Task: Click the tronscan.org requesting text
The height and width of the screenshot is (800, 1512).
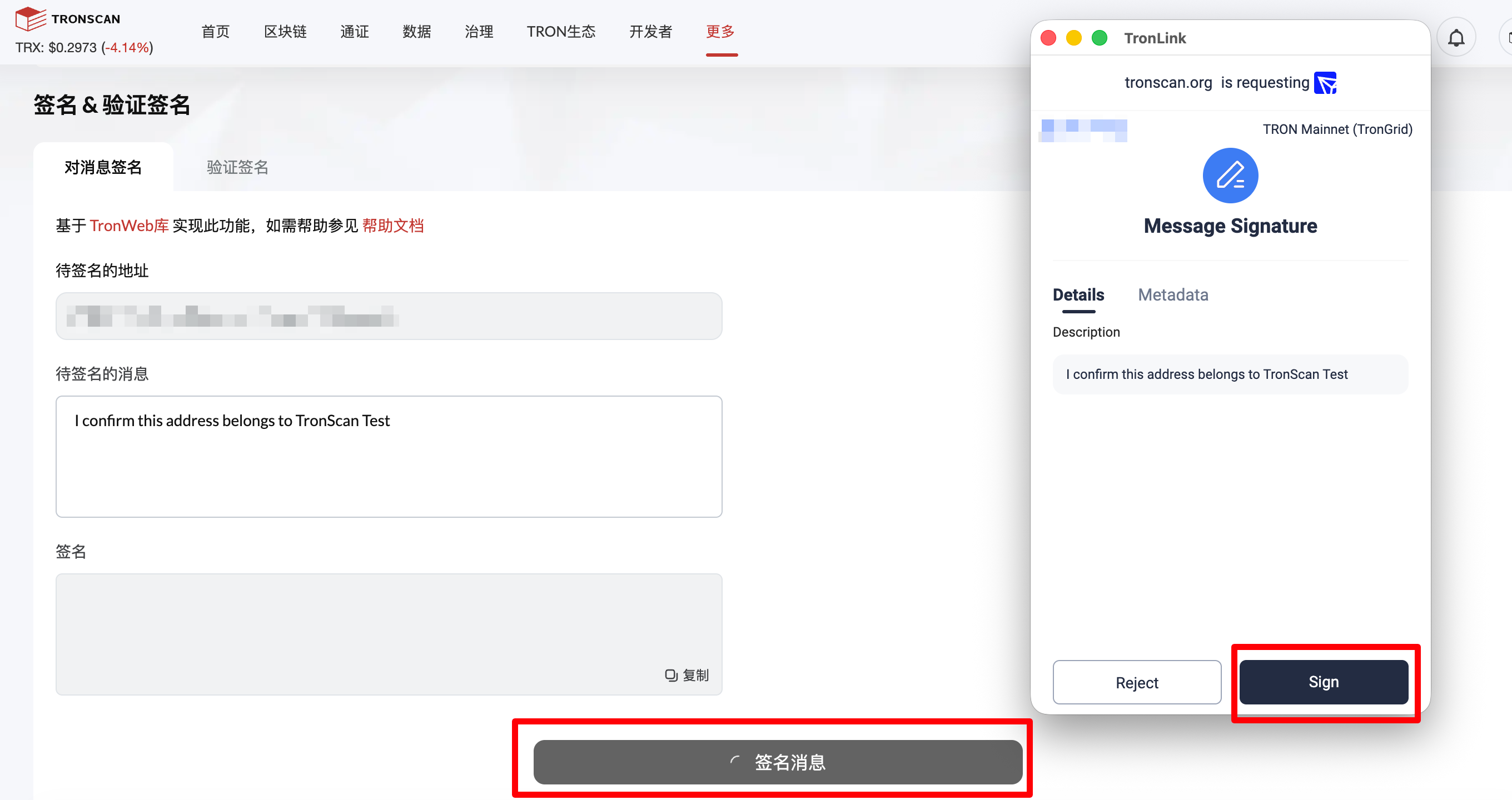Action: (x=1217, y=83)
